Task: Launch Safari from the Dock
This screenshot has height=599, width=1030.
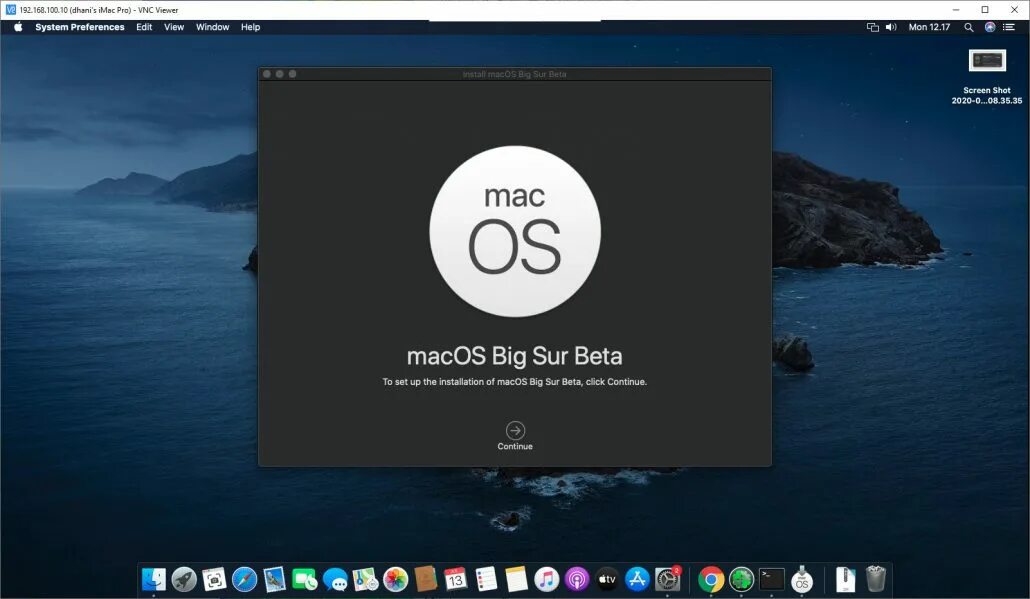Action: (x=244, y=579)
